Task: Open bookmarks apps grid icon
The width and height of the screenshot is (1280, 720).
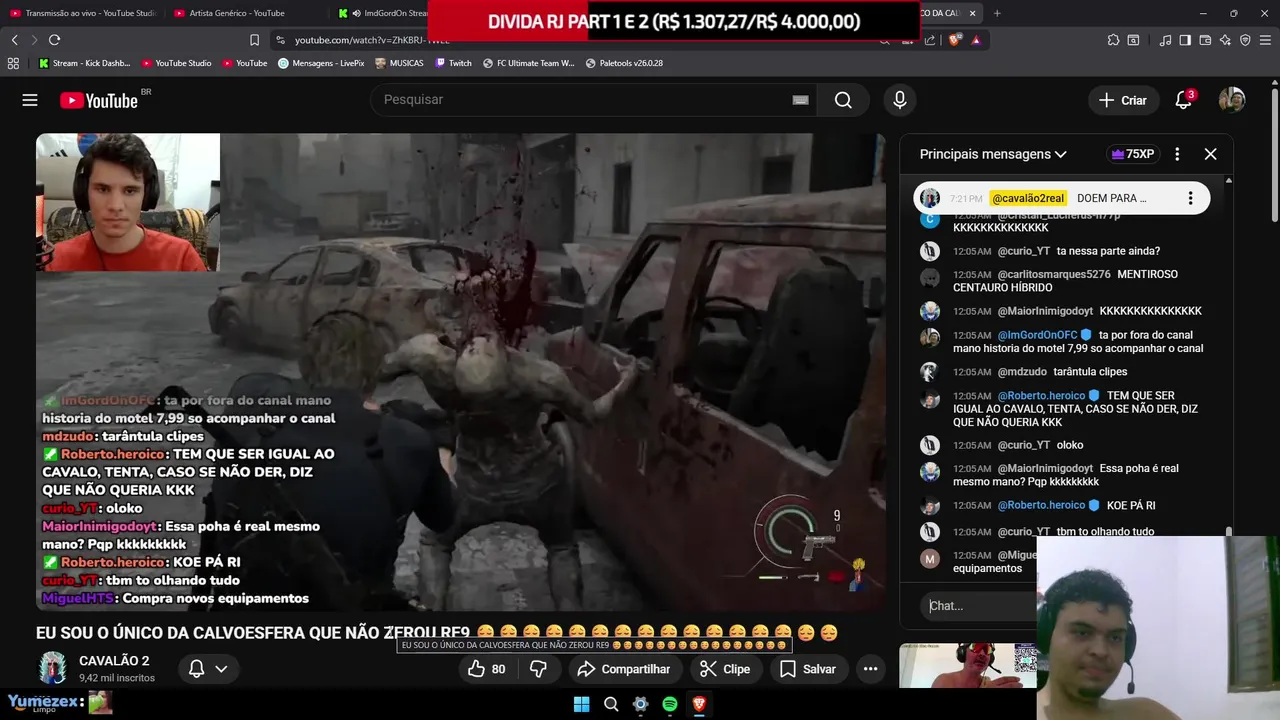Action: pos(13,63)
